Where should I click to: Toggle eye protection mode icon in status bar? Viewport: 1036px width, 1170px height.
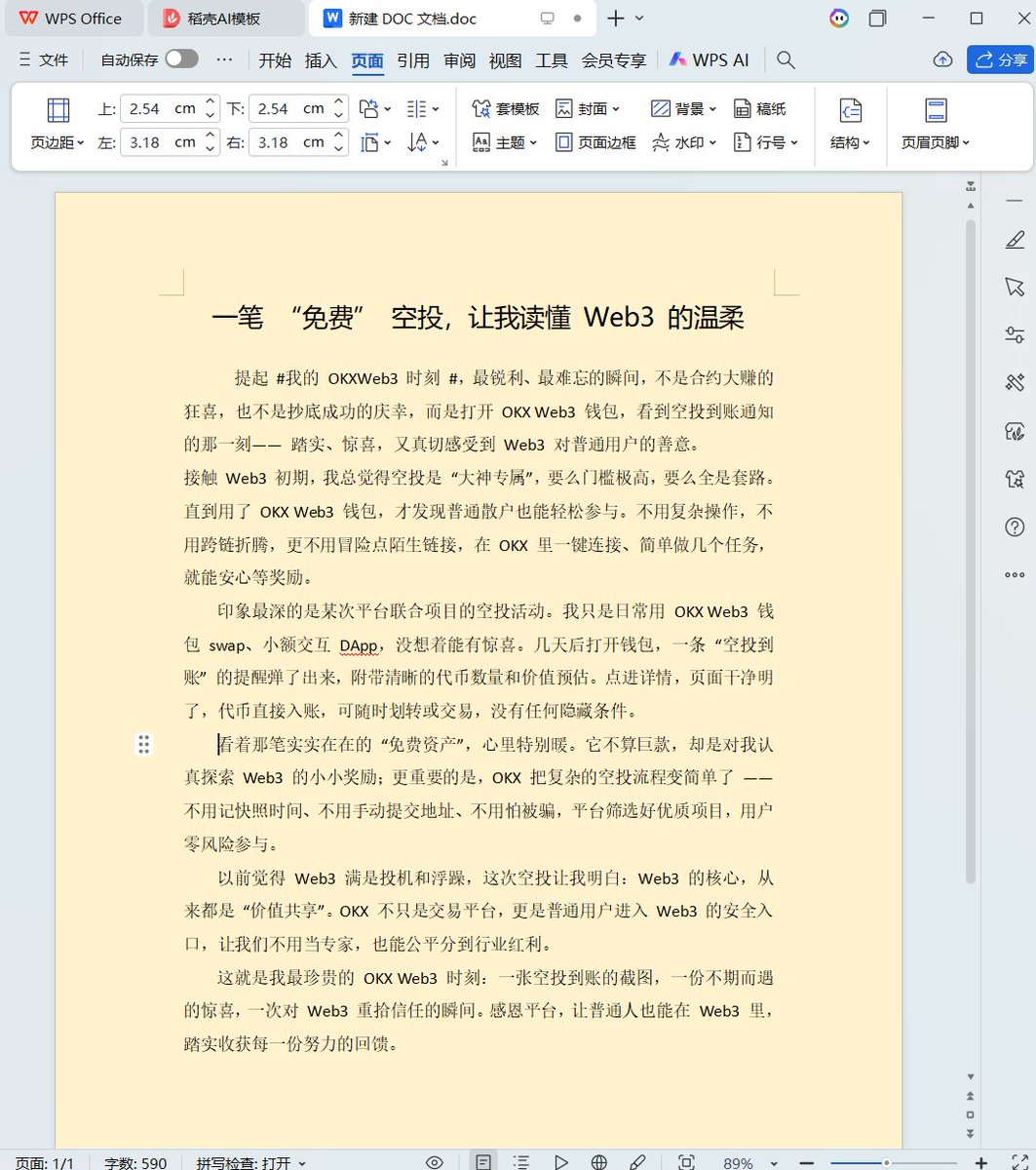point(435,1162)
